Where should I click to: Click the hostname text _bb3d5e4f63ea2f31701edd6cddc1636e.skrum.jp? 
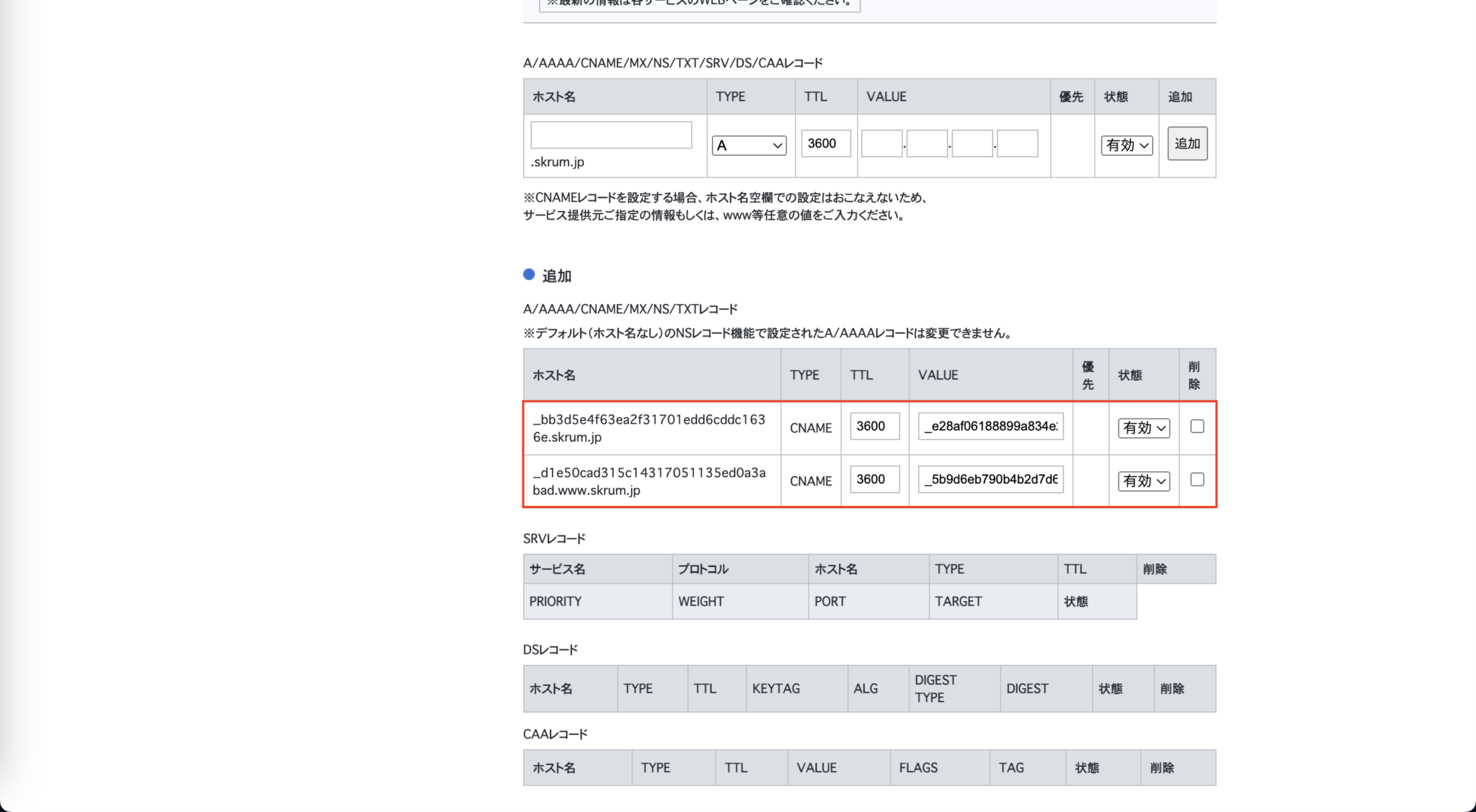pyautogui.click(x=649, y=428)
